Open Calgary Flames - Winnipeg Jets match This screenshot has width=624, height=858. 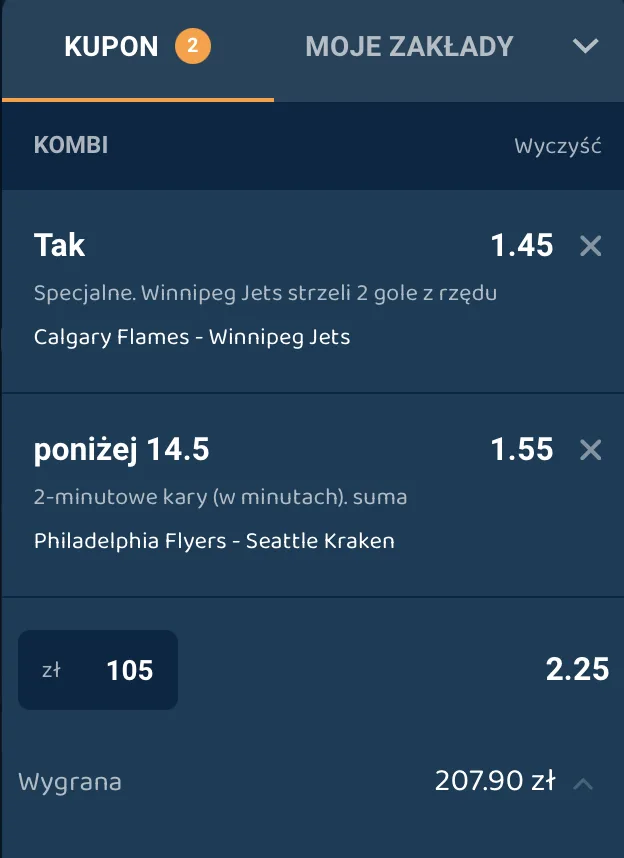[192, 337]
